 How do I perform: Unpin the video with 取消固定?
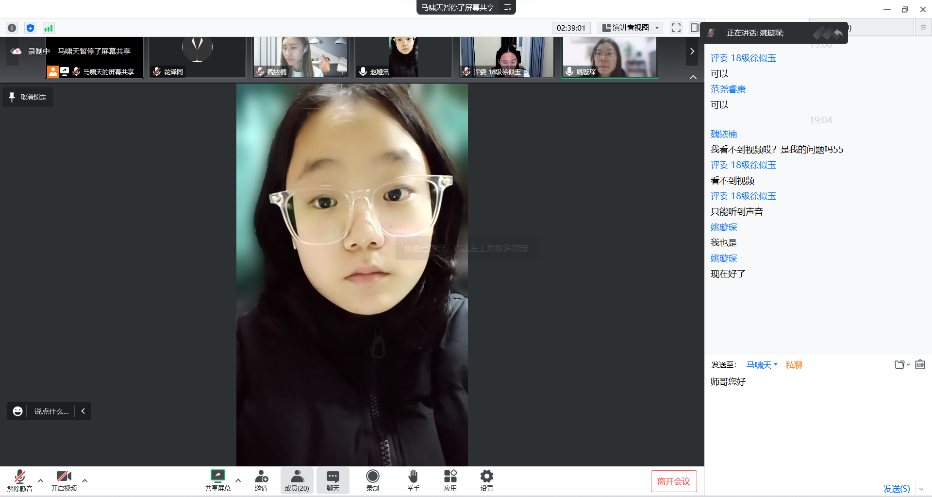coord(27,97)
